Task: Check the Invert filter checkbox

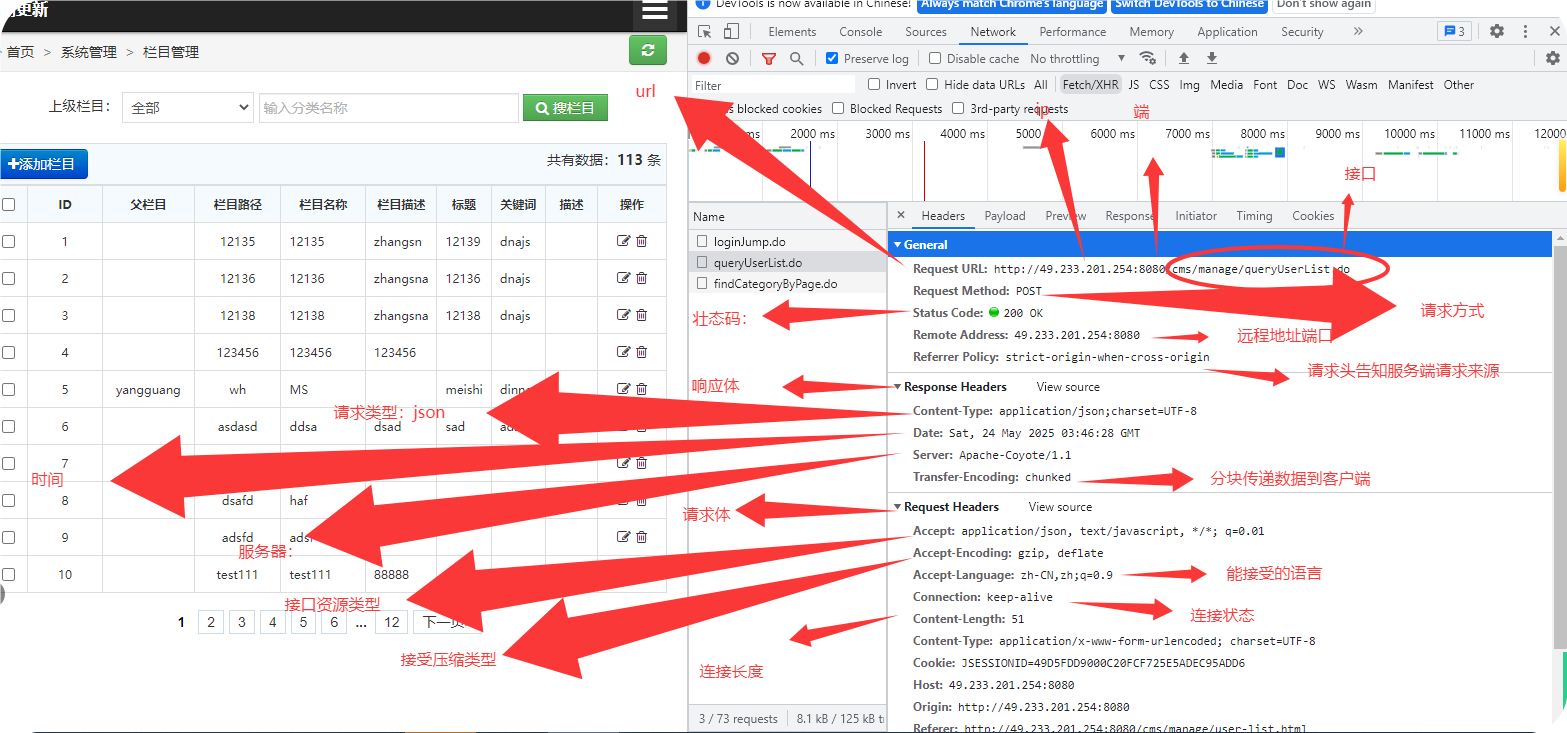Action: pos(874,84)
